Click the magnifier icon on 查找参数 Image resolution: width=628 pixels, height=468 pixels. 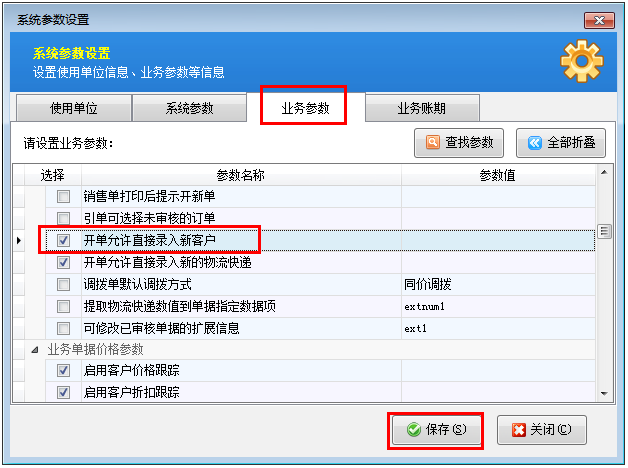433,143
